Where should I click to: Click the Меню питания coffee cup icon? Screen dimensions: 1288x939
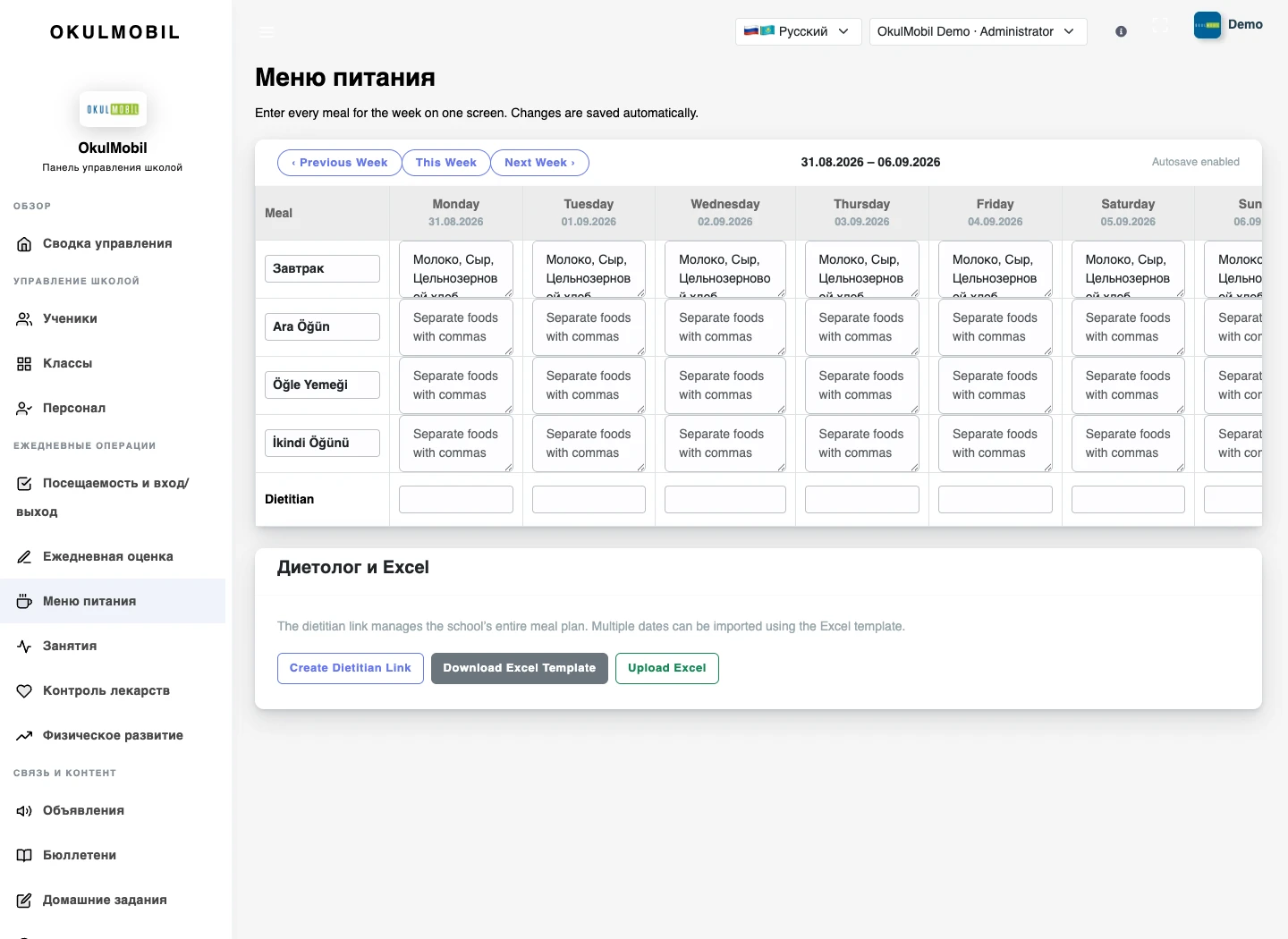coord(24,602)
